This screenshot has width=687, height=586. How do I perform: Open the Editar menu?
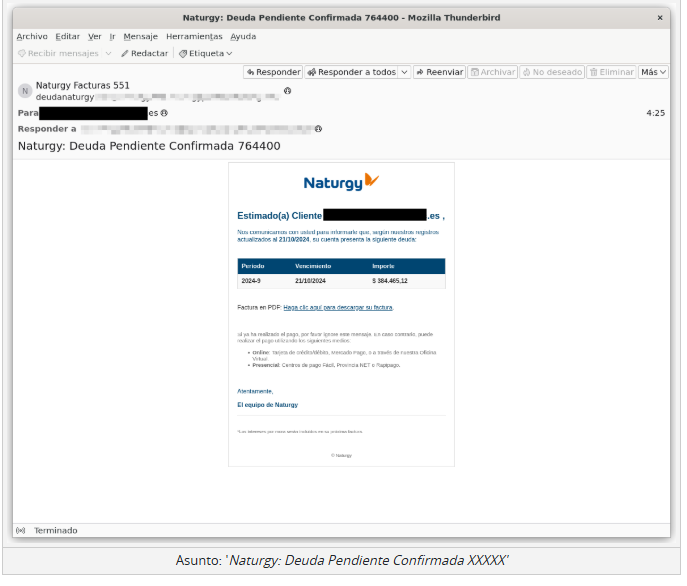[x=67, y=37]
